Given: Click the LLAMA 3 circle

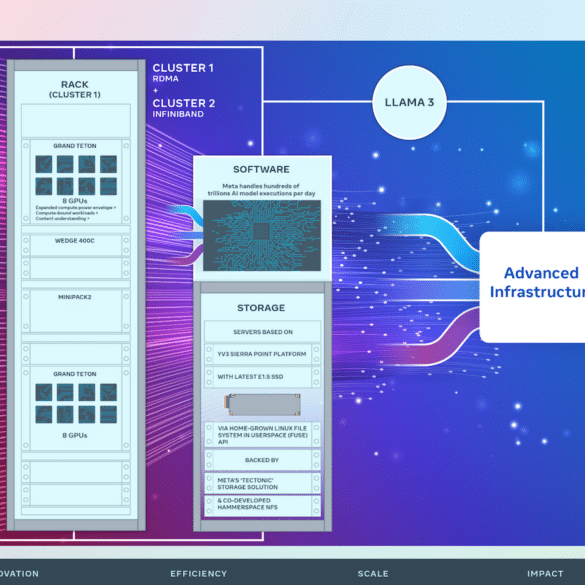Looking at the screenshot, I should [x=409, y=102].
